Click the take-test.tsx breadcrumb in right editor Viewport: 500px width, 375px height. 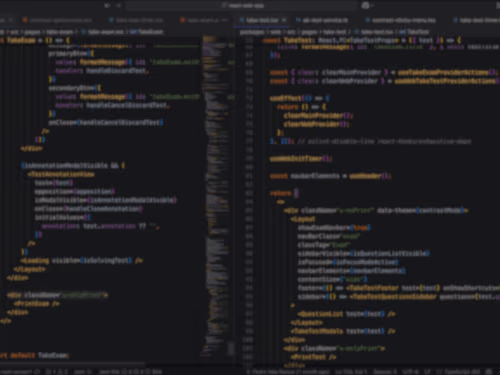pos(374,32)
